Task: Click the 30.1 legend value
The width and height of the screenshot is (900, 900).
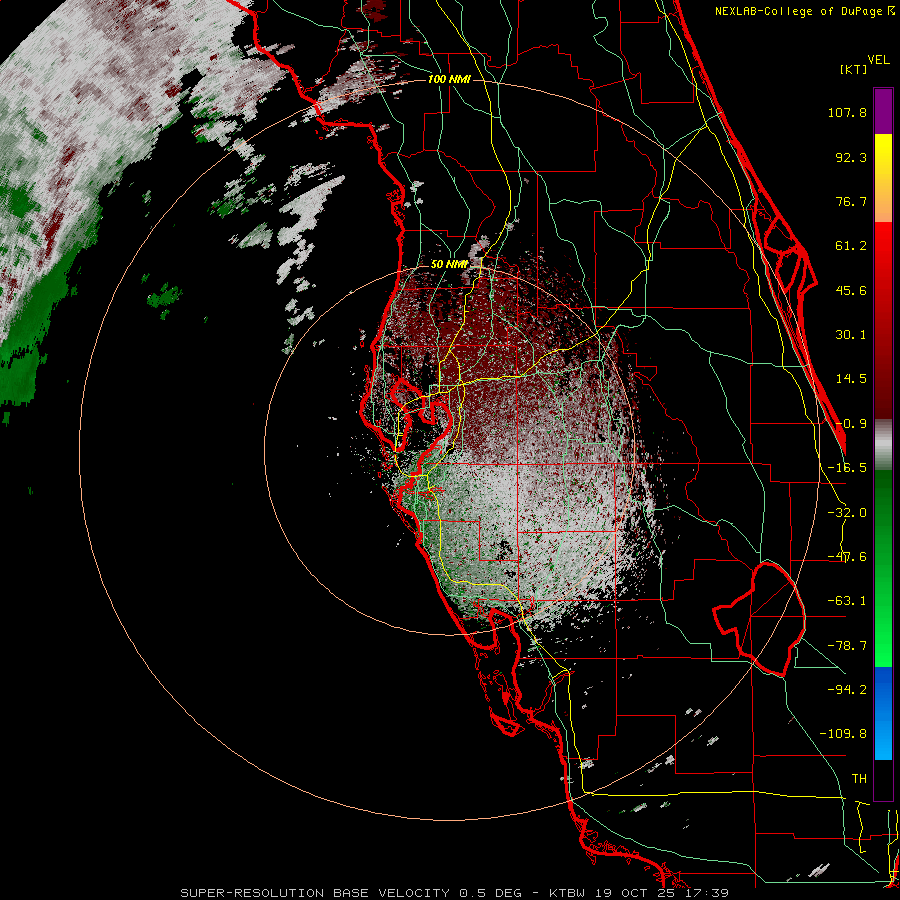Action: tap(851, 335)
